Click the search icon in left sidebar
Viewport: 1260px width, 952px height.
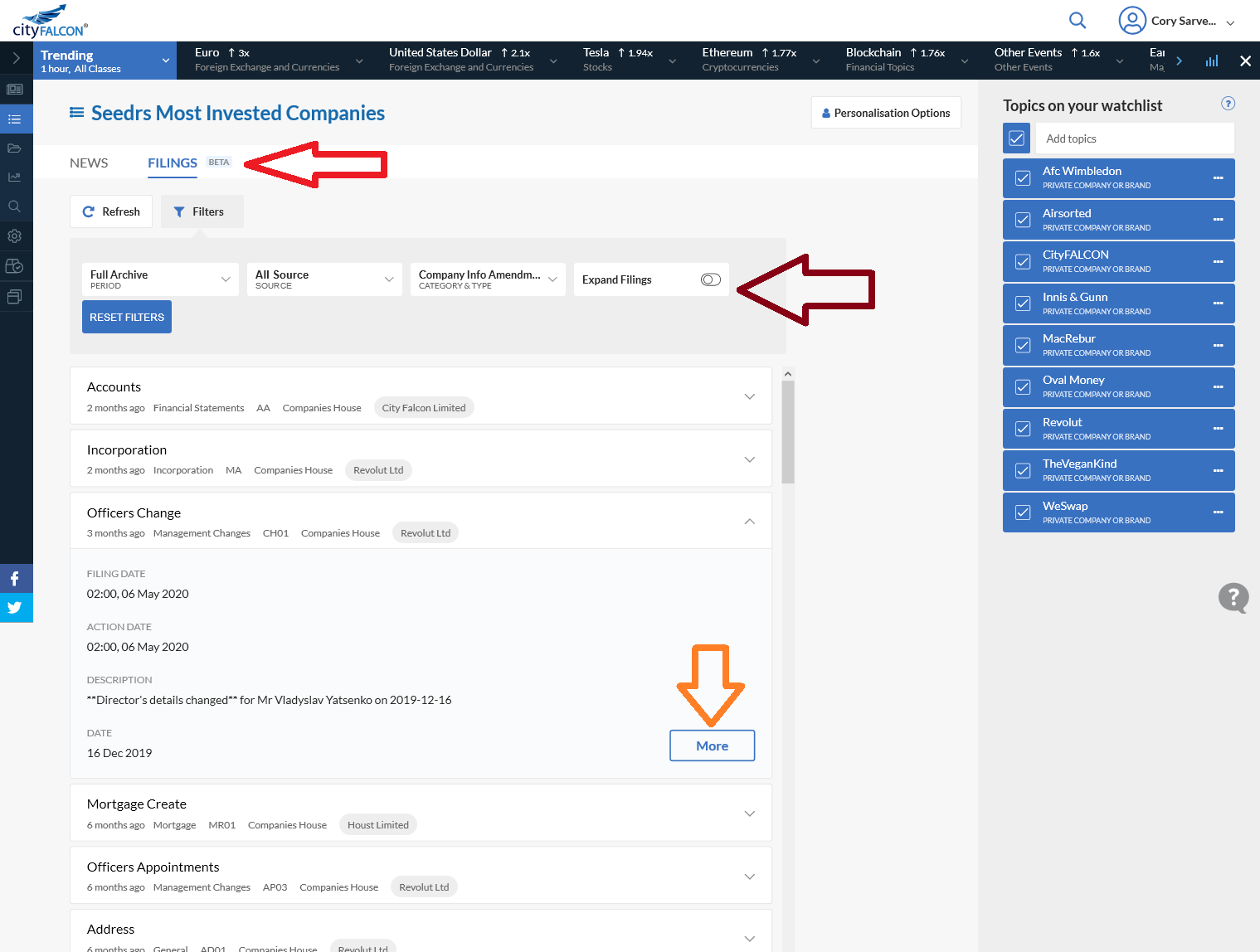pos(15,206)
